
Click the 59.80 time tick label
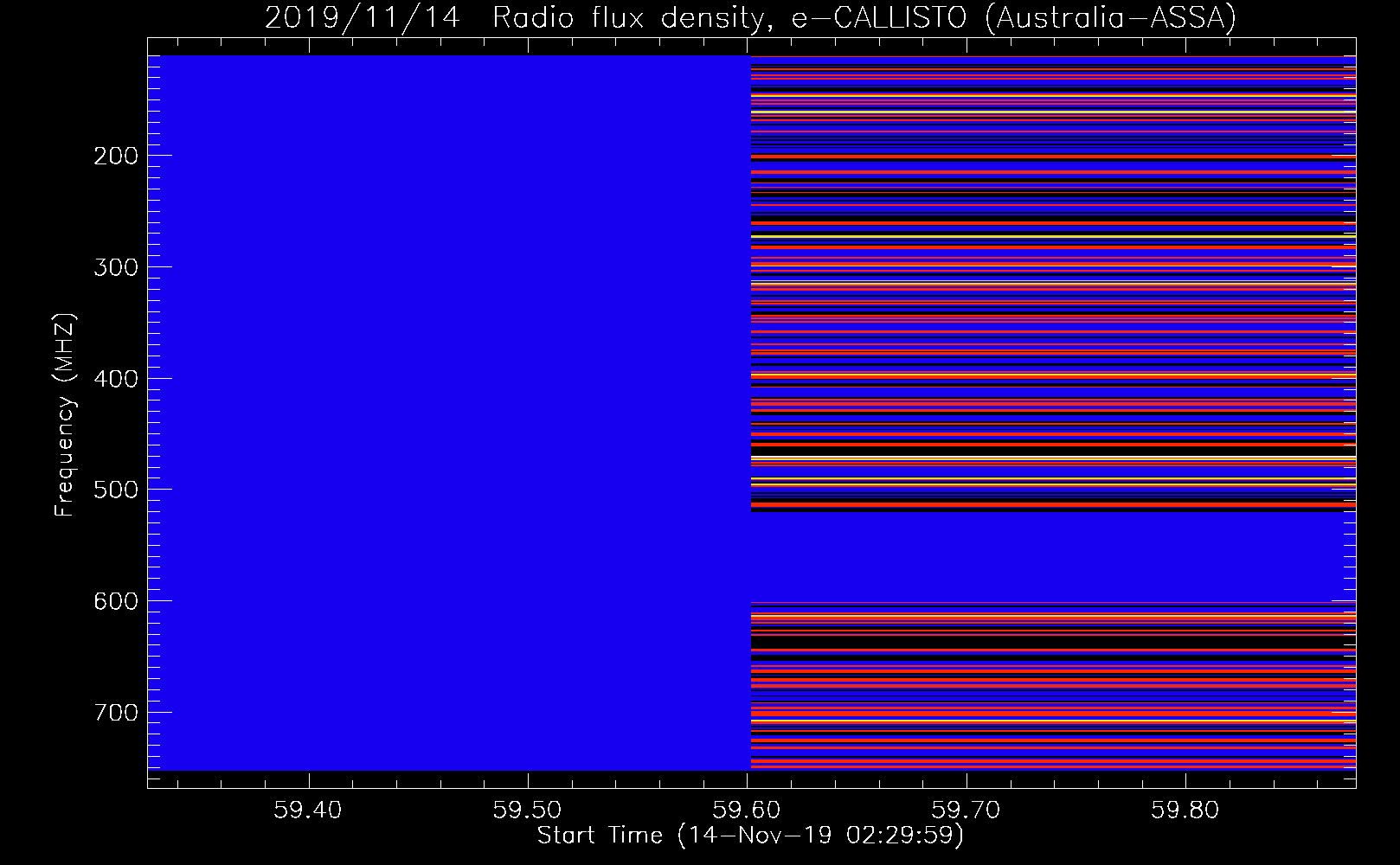(x=1185, y=811)
